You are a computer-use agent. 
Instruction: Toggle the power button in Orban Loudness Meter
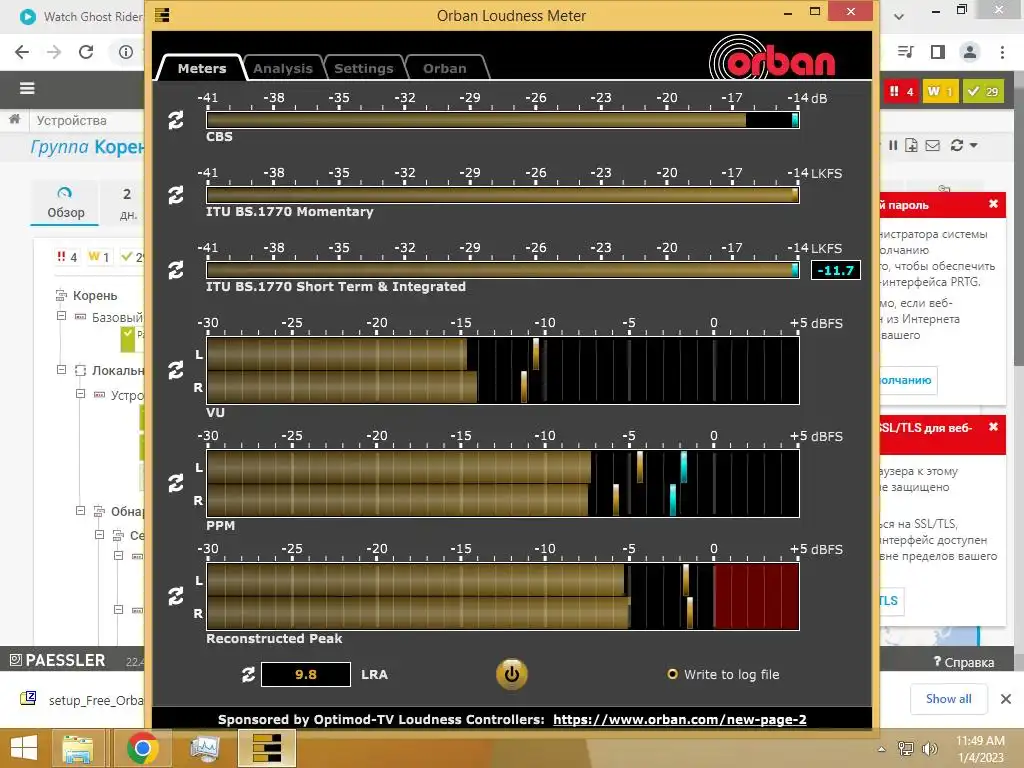tap(511, 675)
